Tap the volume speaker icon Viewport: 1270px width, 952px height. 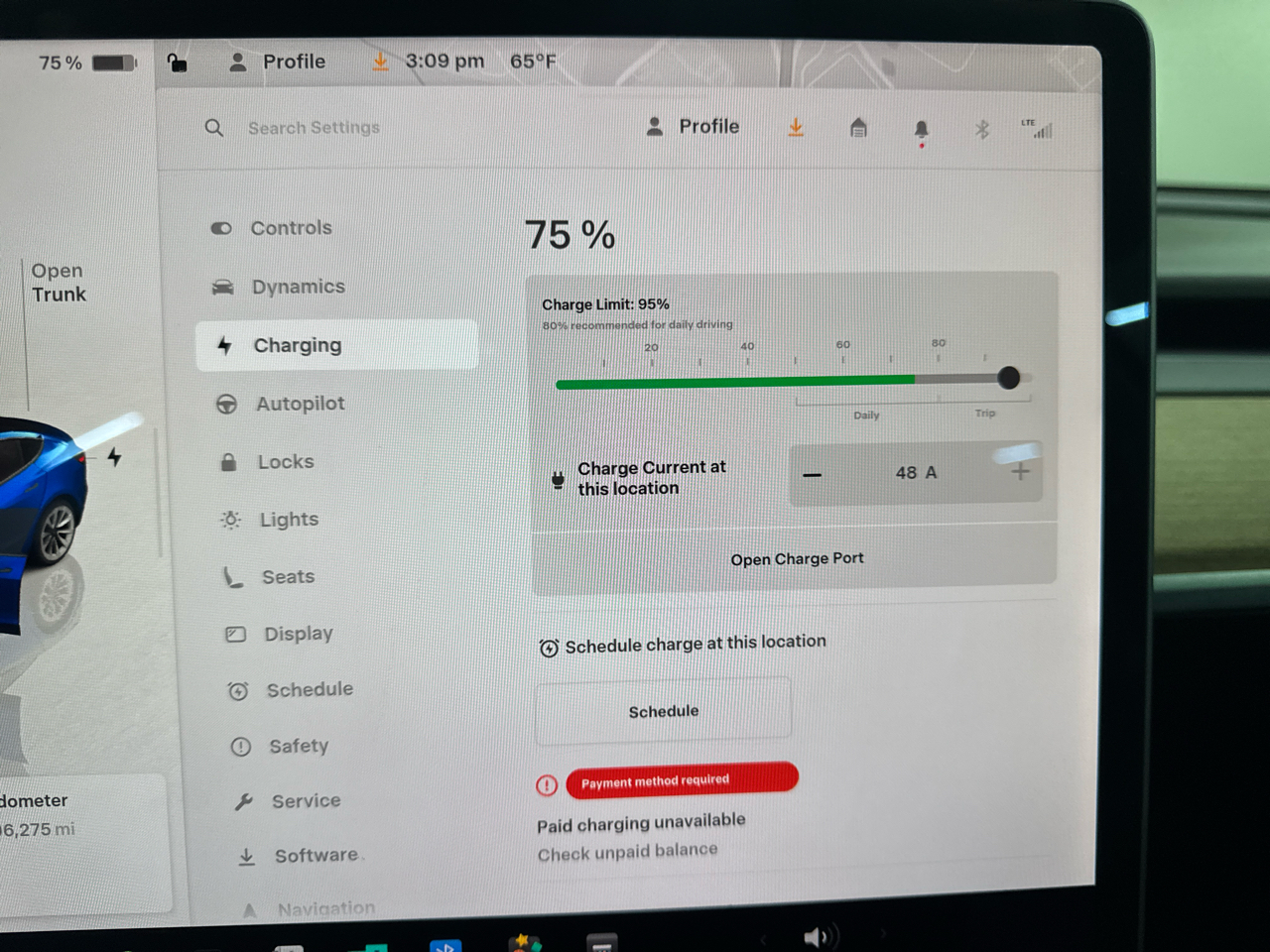point(818,936)
